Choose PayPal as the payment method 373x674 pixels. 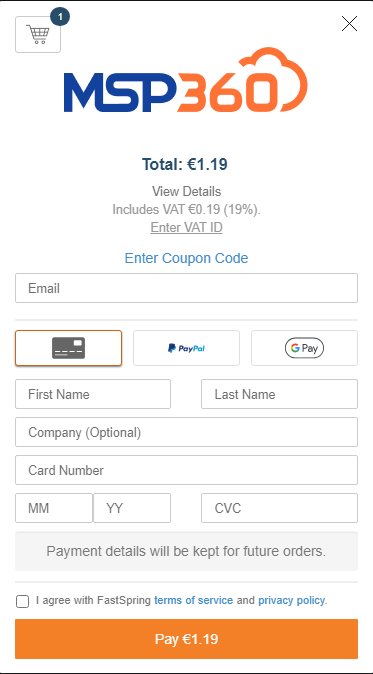186,348
